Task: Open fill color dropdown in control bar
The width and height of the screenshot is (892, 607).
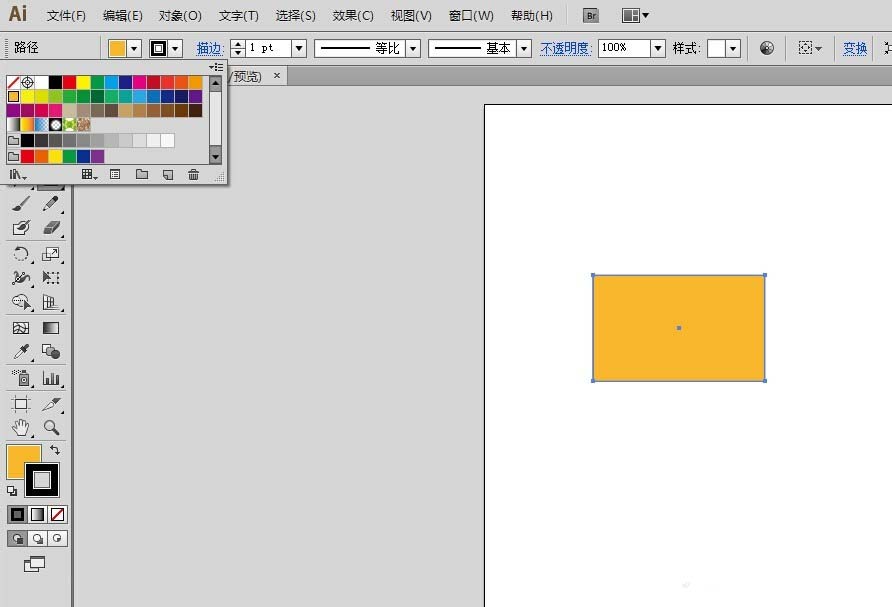Action: pyautogui.click(x=134, y=48)
